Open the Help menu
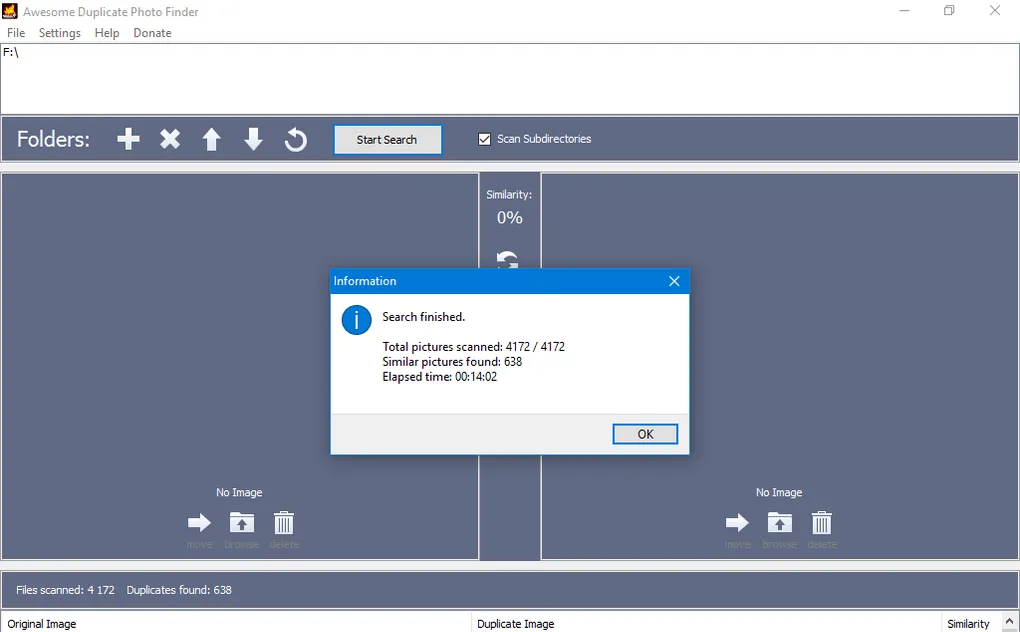This screenshot has width=1020, height=632. click(x=107, y=33)
